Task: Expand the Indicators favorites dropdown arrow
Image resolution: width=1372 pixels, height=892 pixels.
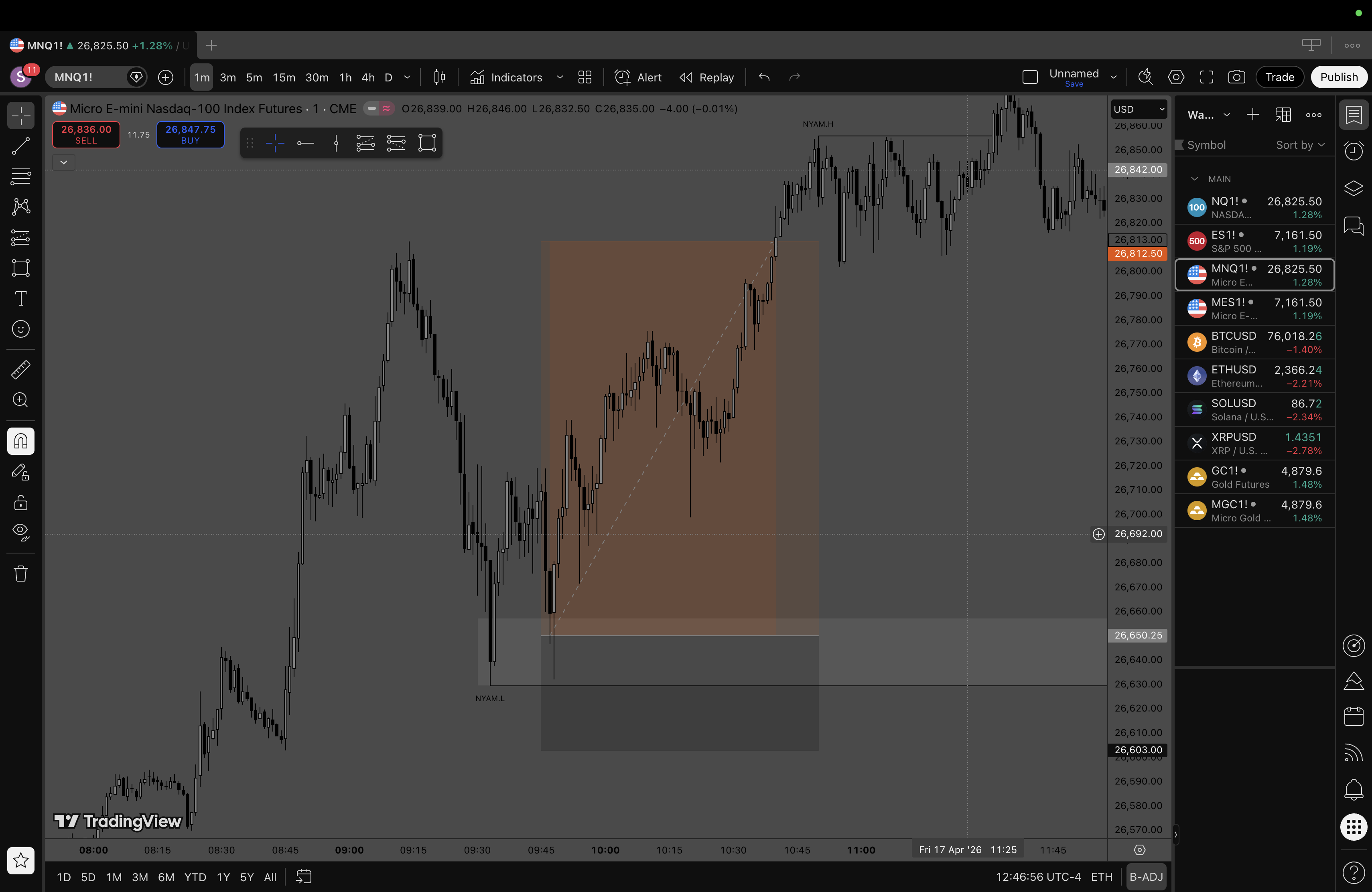Action: (x=559, y=77)
